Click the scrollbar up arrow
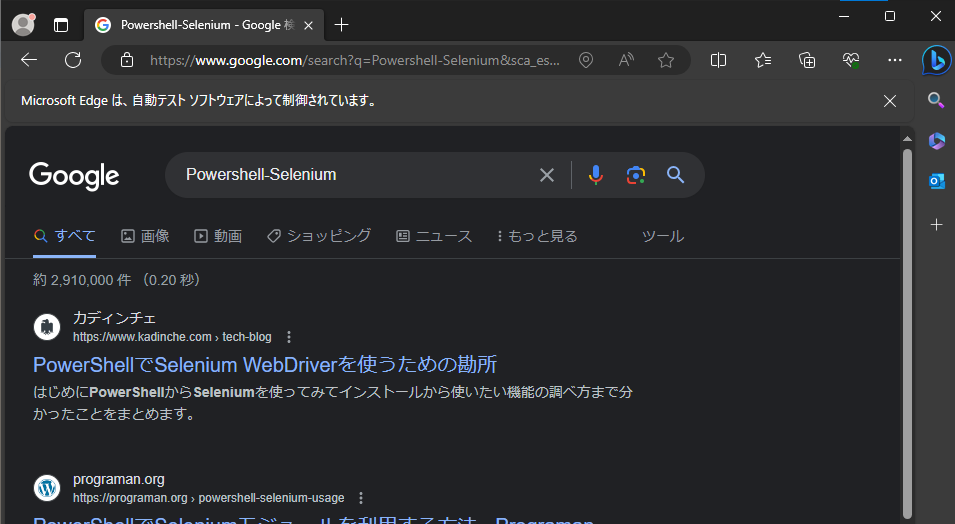The height and width of the screenshot is (524, 955). tap(907, 139)
